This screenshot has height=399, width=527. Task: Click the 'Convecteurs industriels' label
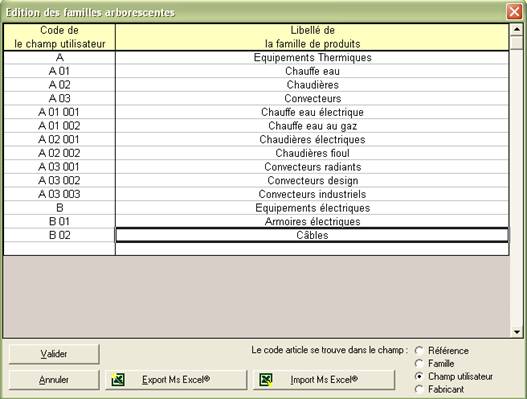[x=312, y=194]
